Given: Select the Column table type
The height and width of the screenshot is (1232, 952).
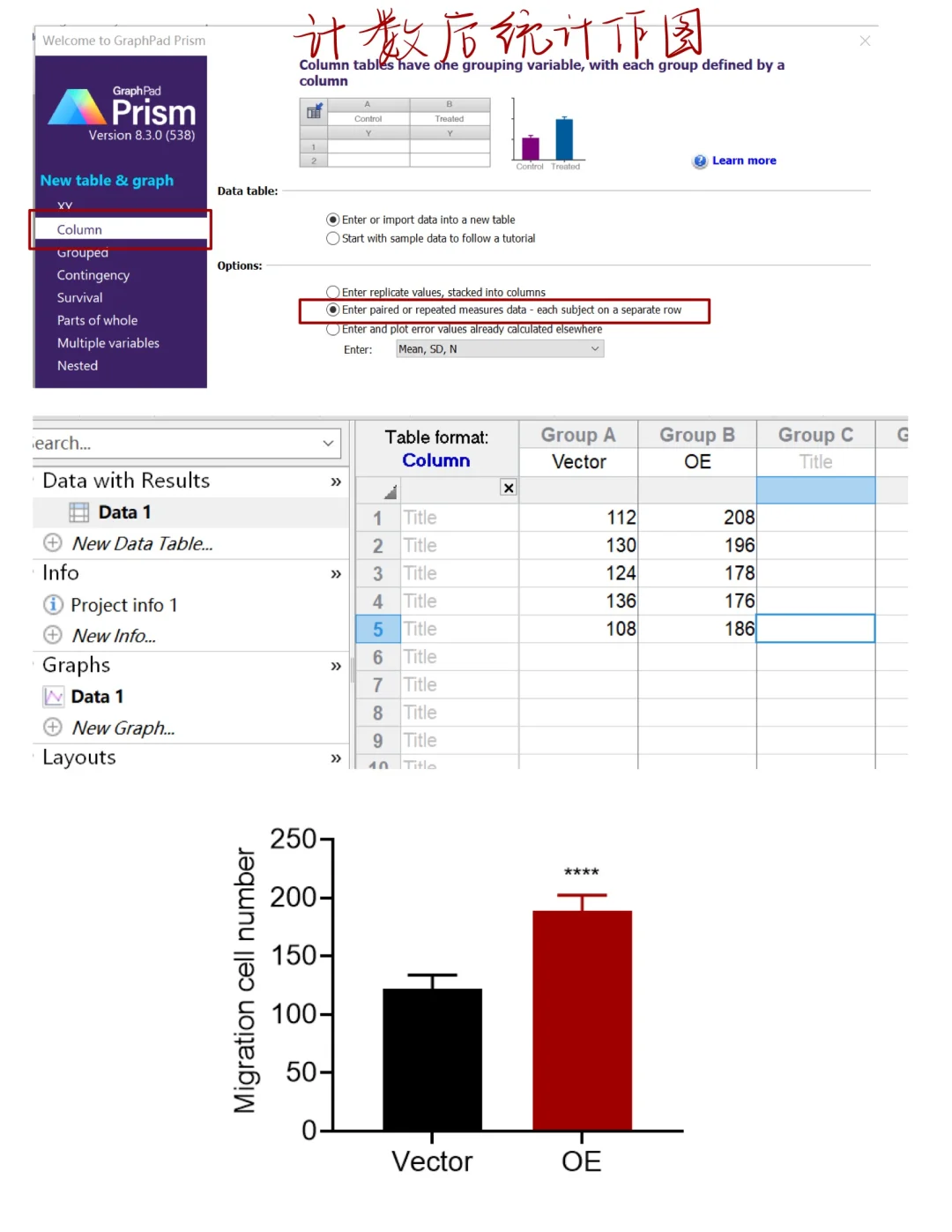Looking at the screenshot, I should [x=121, y=229].
